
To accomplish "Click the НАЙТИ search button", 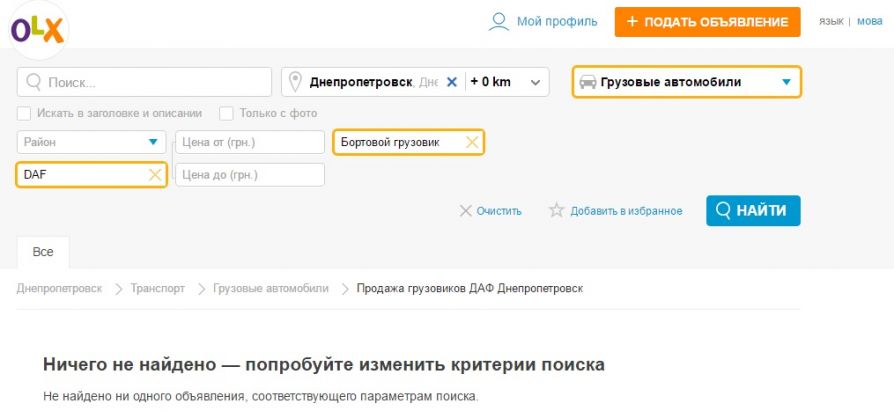I will [753, 211].
